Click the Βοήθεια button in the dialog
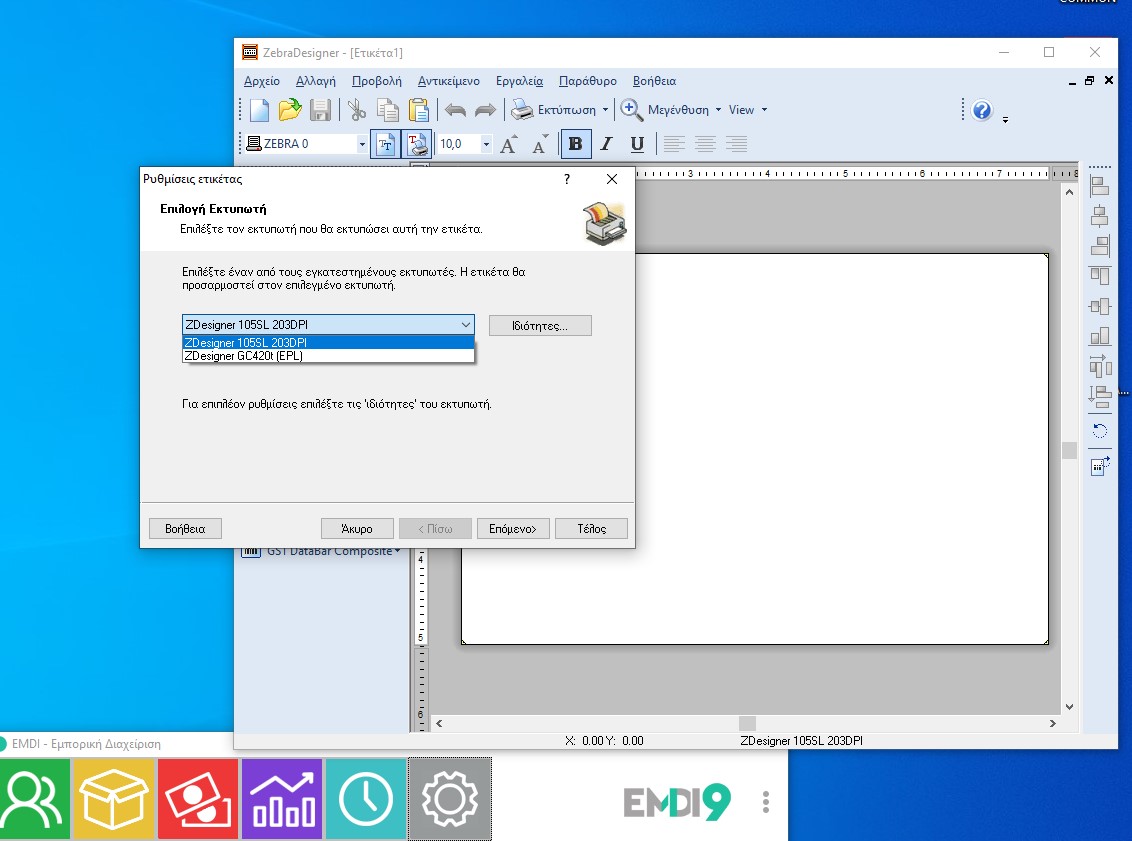The height and width of the screenshot is (841, 1132). click(x=185, y=528)
